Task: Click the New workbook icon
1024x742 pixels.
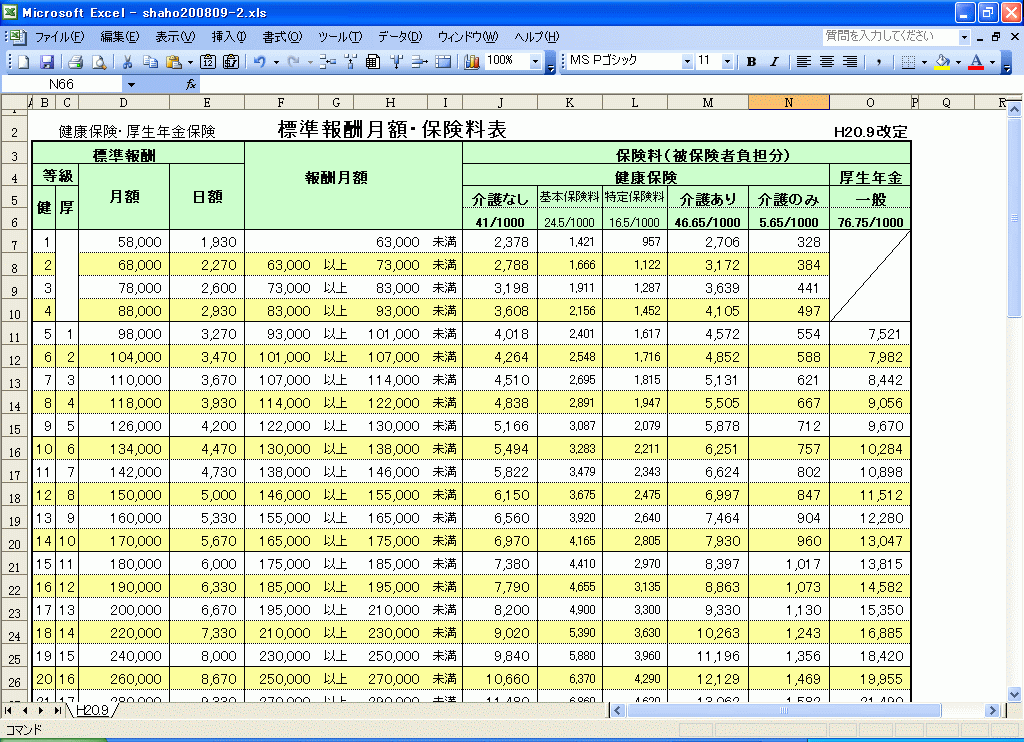Action: tap(24, 62)
